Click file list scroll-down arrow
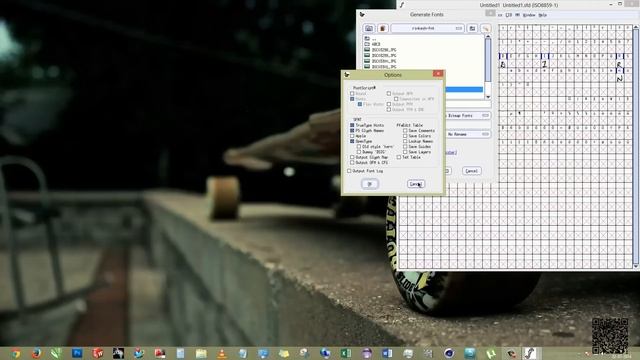The image size is (640, 360). (488, 97)
